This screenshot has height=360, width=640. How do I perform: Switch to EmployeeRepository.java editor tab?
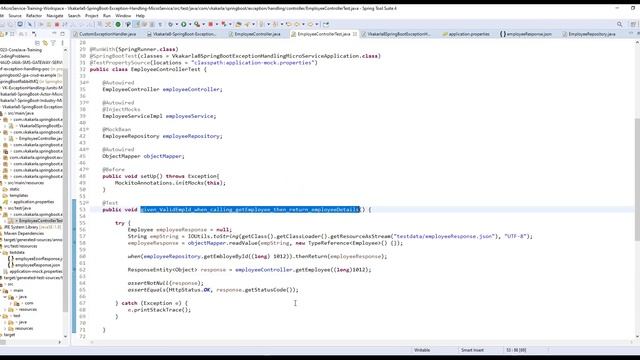pos(589,34)
